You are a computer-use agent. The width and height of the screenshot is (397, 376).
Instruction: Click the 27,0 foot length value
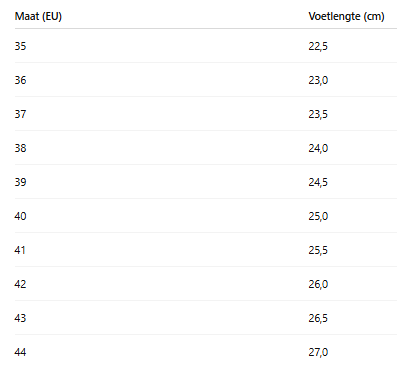click(x=318, y=352)
